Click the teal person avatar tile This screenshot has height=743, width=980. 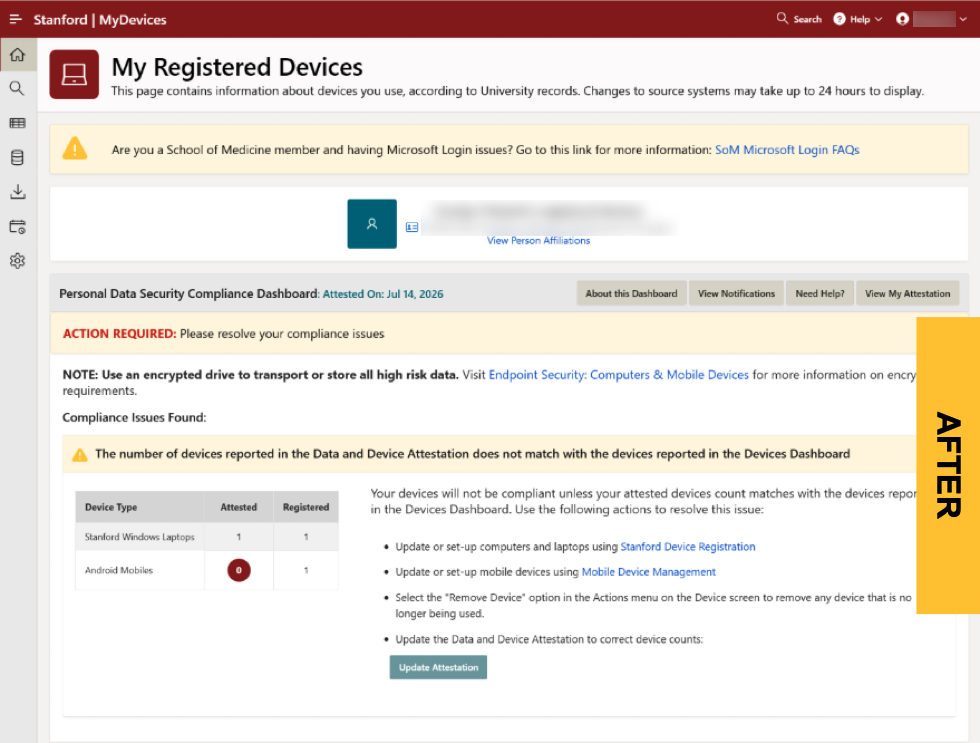[x=372, y=224]
